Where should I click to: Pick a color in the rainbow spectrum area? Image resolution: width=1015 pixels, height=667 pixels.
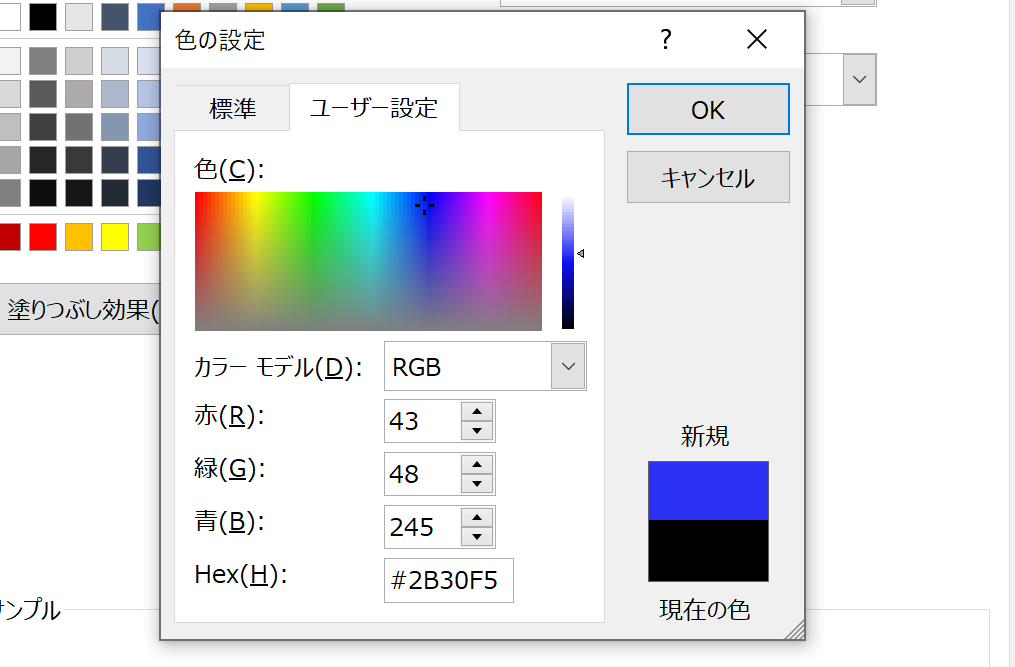(x=367, y=261)
